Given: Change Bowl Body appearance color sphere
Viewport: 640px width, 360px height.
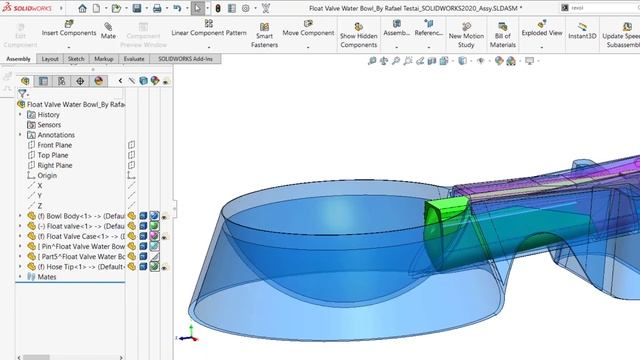Looking at the screenshot, I should tap(154, 216).
